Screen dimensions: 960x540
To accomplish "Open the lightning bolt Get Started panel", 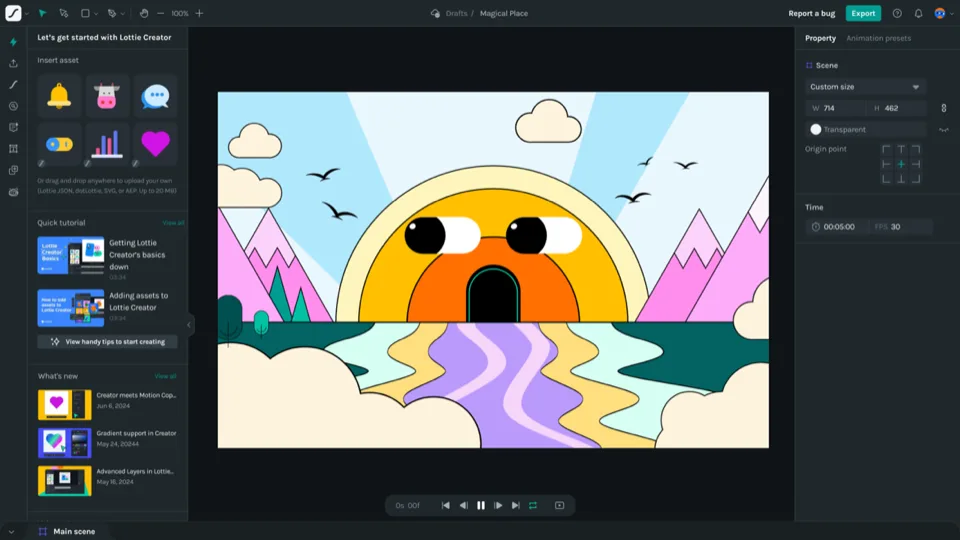I will click(x=13, y=42).
